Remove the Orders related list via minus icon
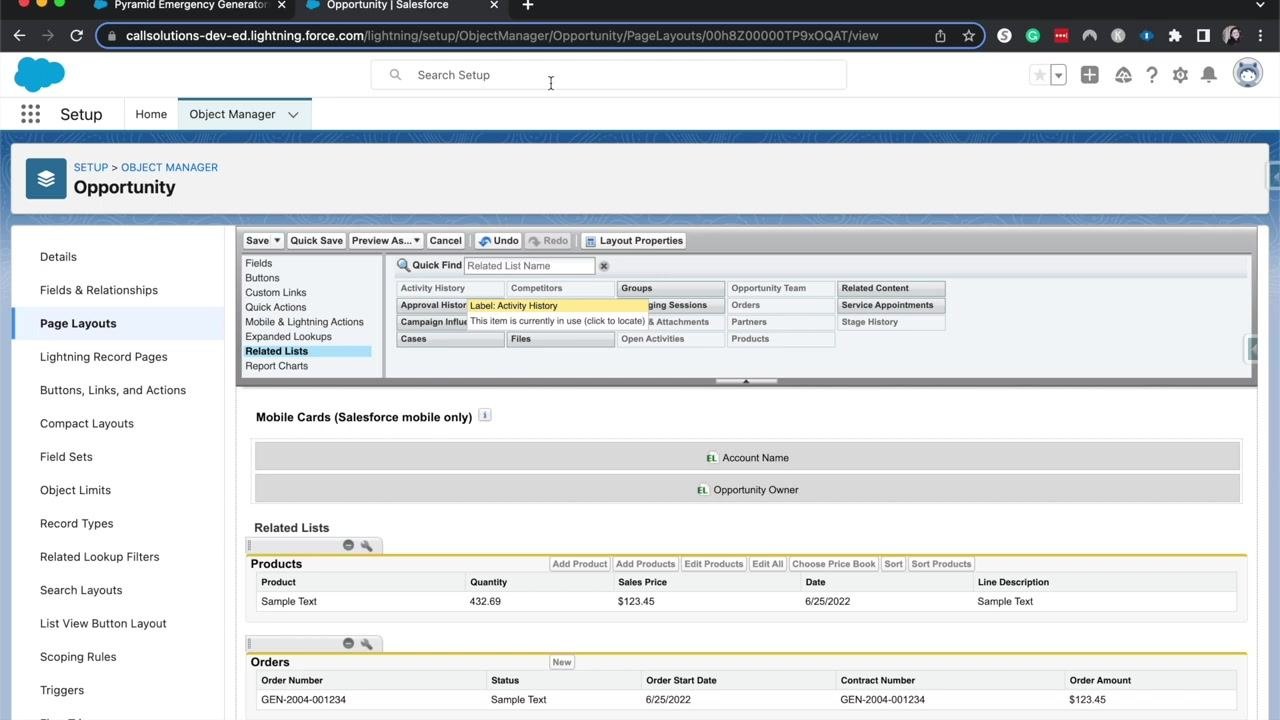This screenshot has height=720, width=1280. point(348,643)
